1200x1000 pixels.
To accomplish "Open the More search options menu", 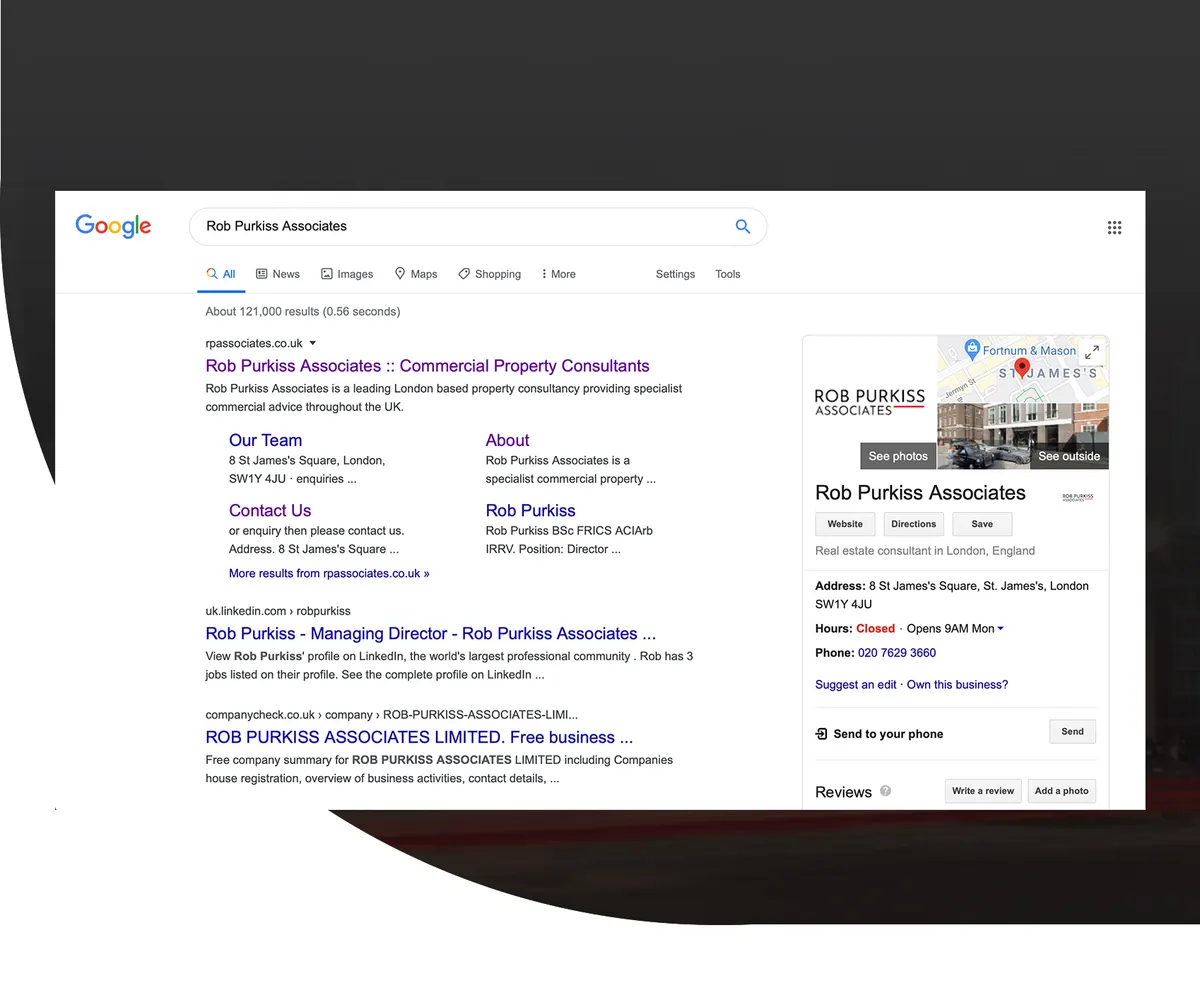I will point(558,274).
